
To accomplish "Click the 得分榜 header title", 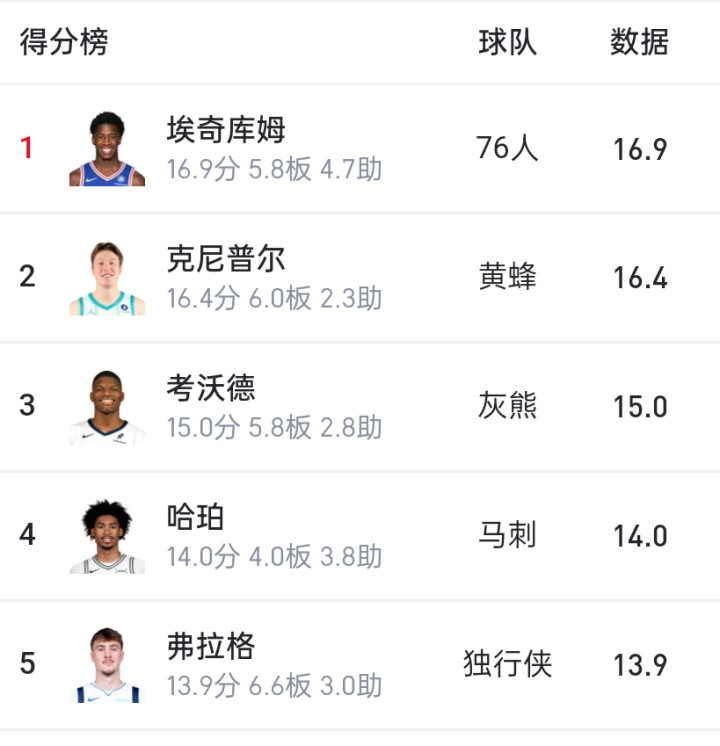I will click(64, 42).
